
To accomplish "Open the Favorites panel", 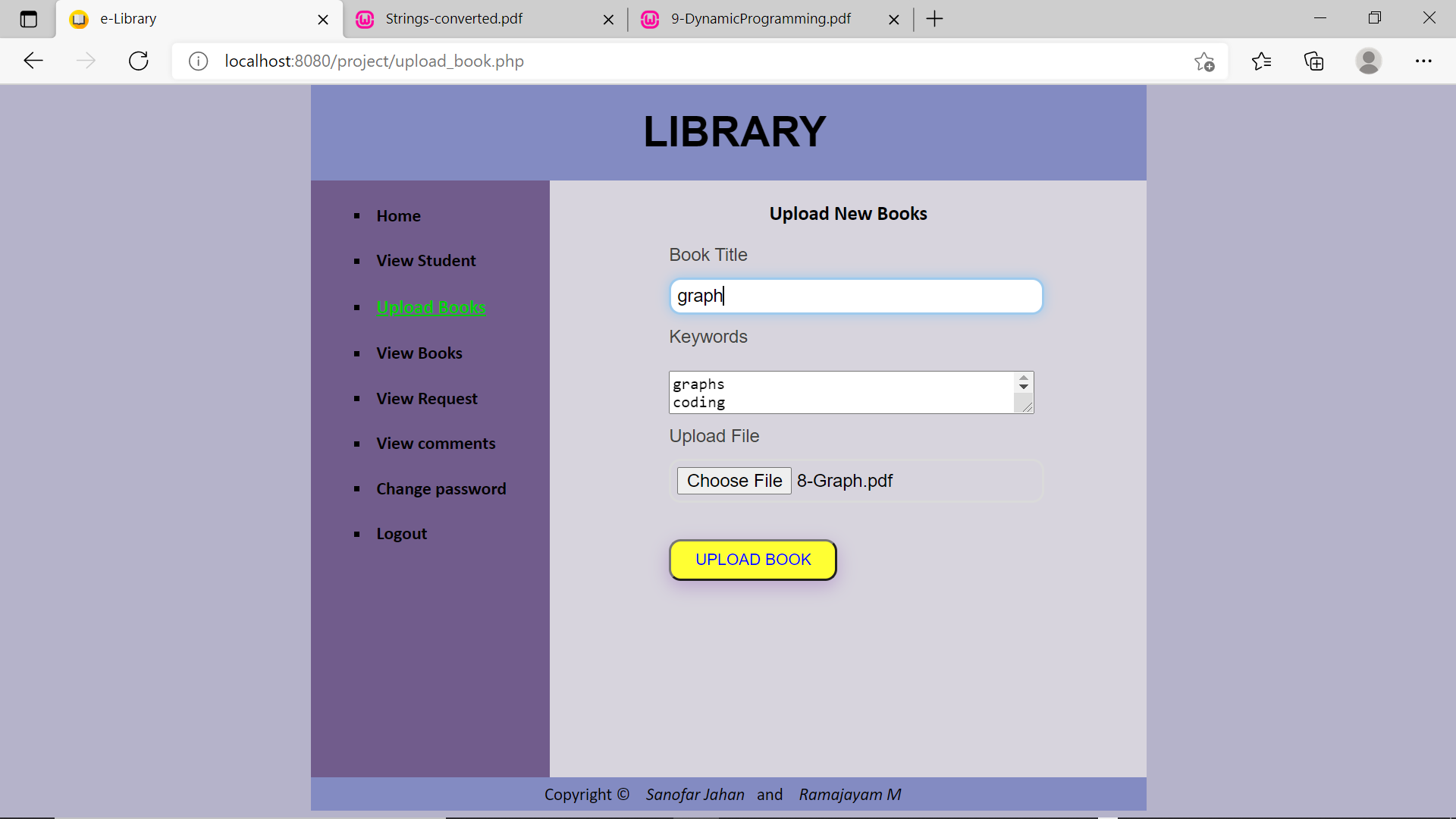I will pos(1261,61).
